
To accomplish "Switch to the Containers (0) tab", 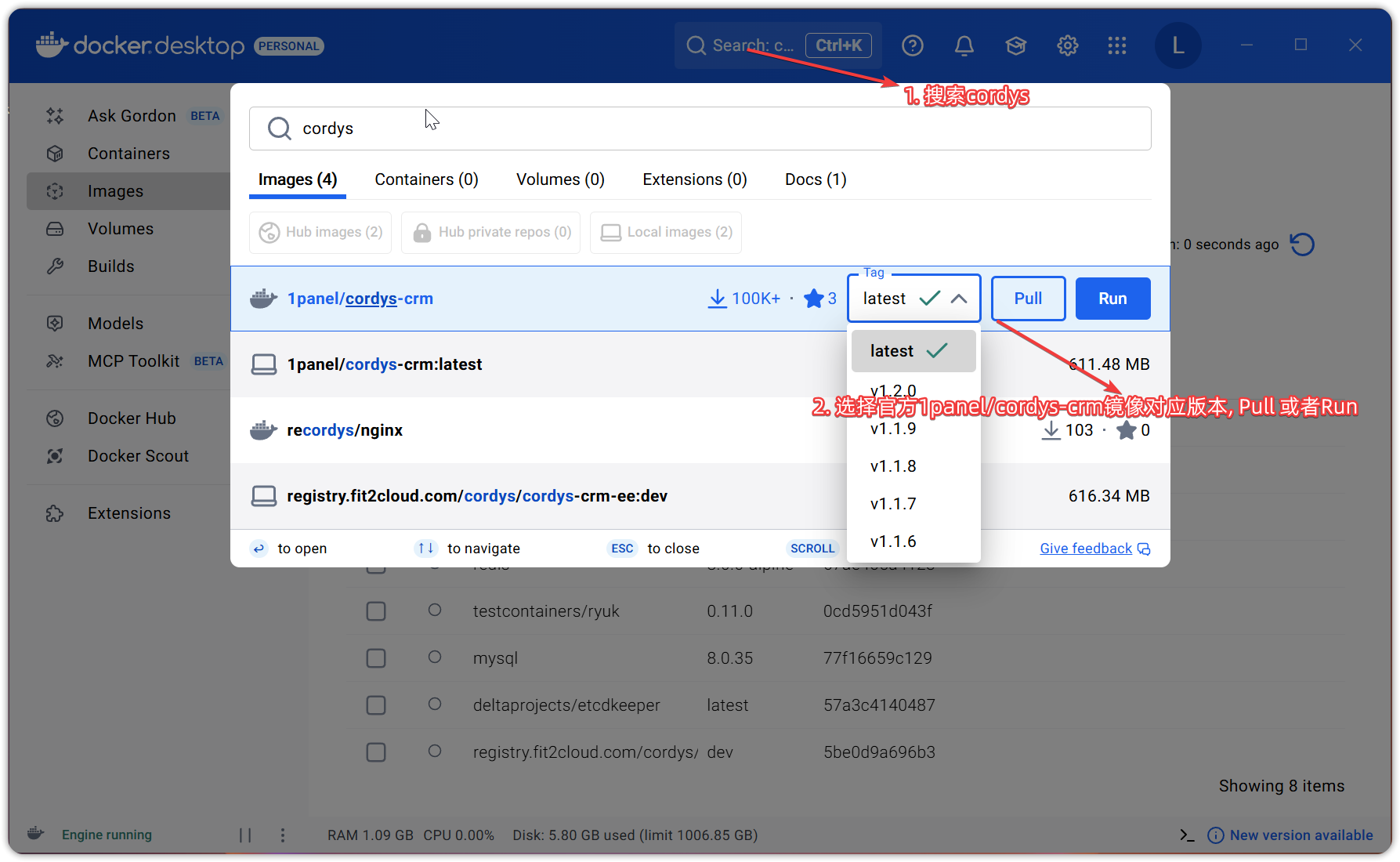I will 426,179.
